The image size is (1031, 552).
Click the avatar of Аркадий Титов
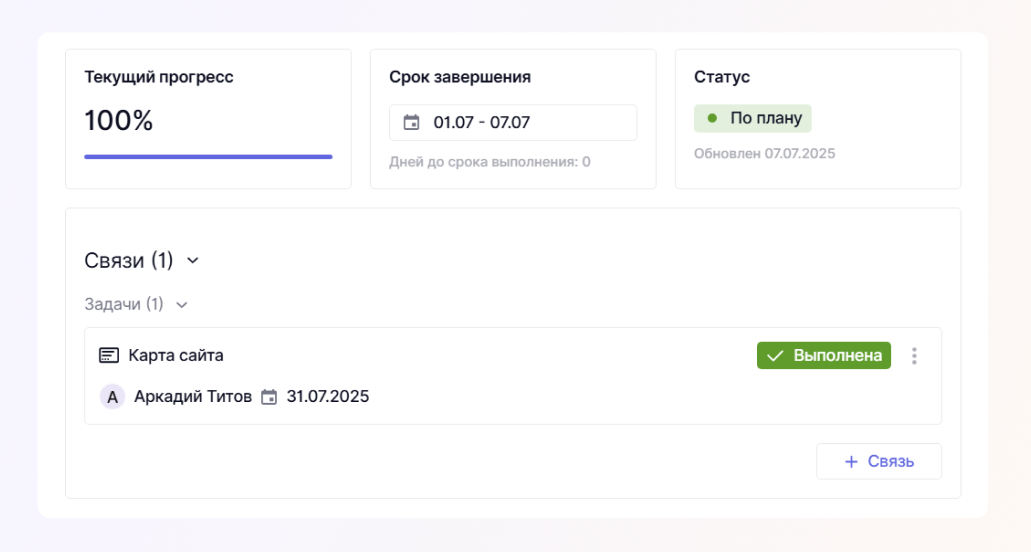point(112,397)
